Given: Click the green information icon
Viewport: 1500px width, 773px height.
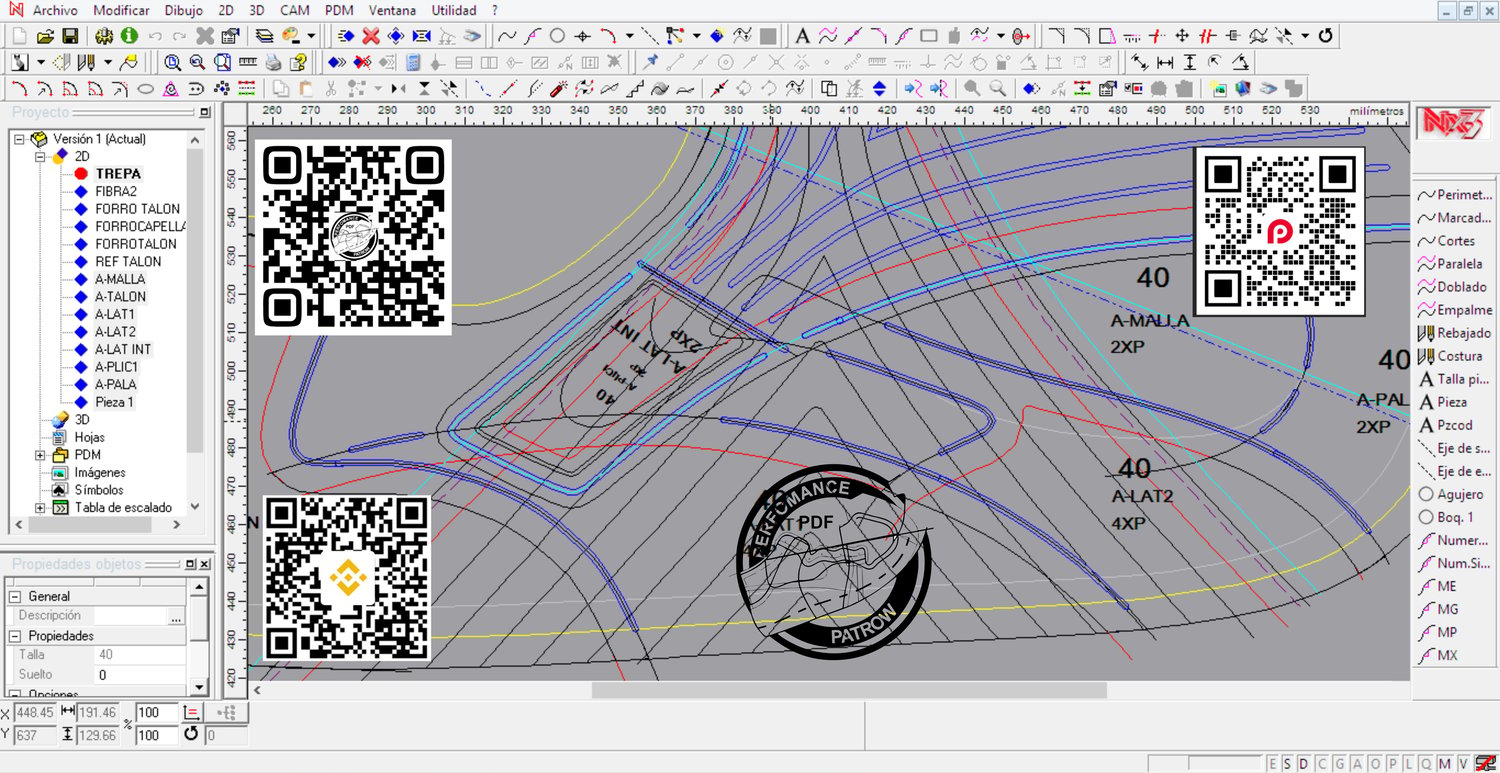Looking at the screenshot, I should 129,36.
